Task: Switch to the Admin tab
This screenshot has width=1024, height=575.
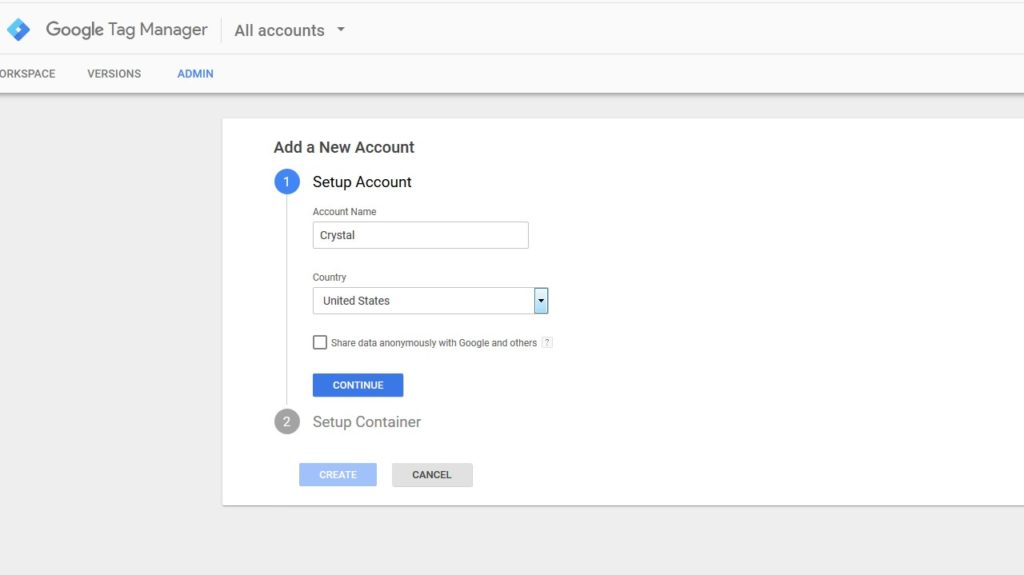Action: (x=195, y=74)
